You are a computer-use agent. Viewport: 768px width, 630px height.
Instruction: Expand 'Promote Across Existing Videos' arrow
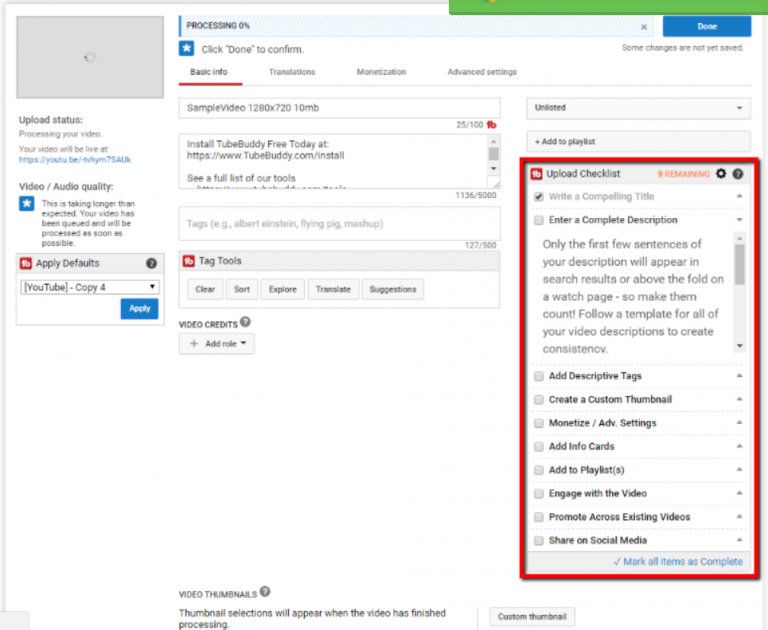point(740,516)
